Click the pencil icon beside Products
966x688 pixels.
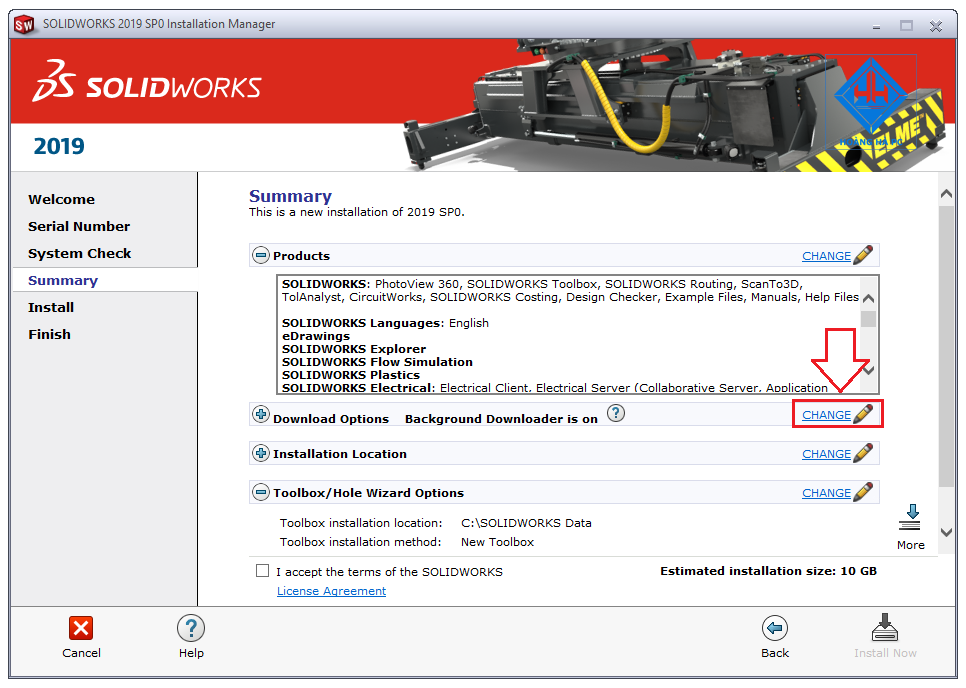click(864, 255)
